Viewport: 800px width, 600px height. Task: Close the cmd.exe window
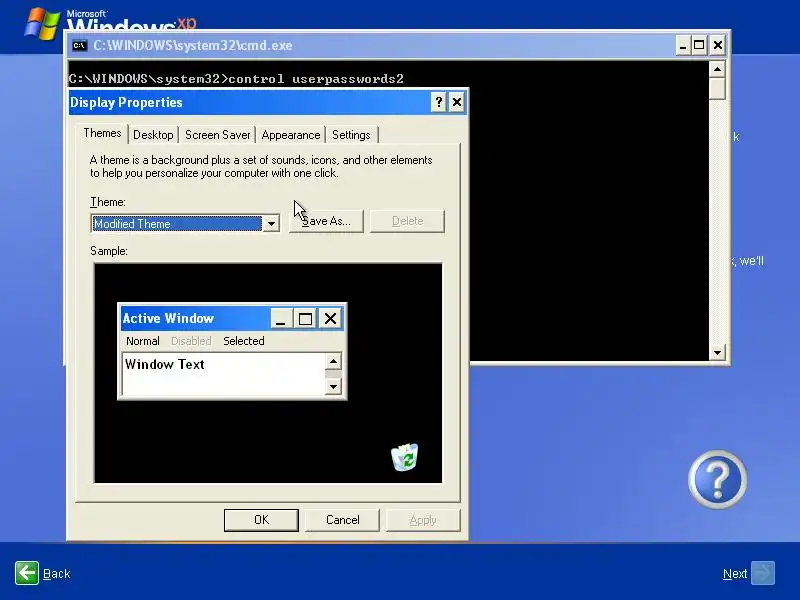(717, 45)
